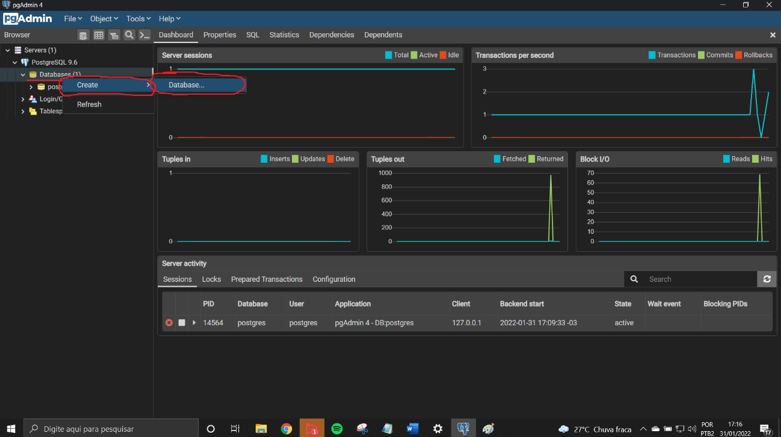This screenshot has width=781, height=437.
Task: Open Windows Start menu
Action: pos(11,429)
